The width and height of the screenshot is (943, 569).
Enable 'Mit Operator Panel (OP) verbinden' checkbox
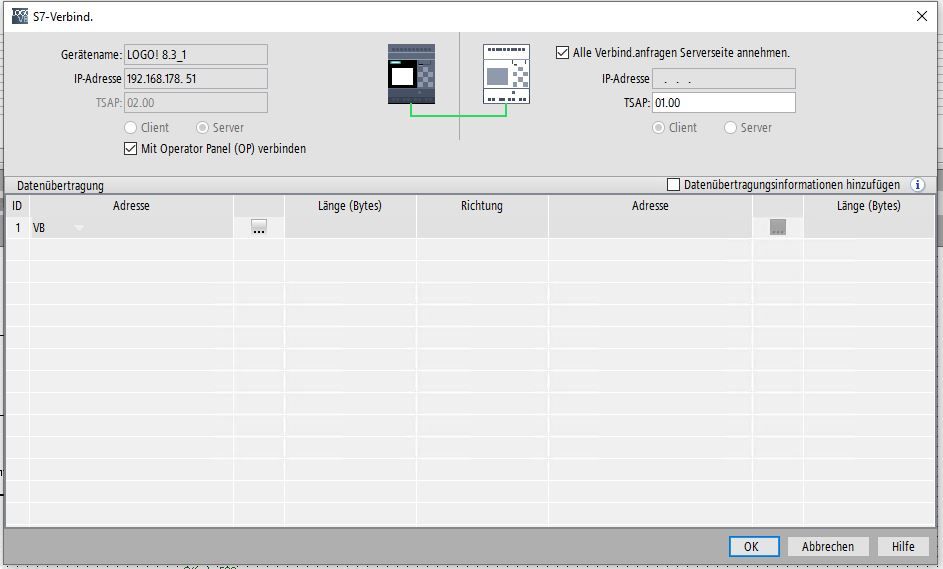(131, 149)
